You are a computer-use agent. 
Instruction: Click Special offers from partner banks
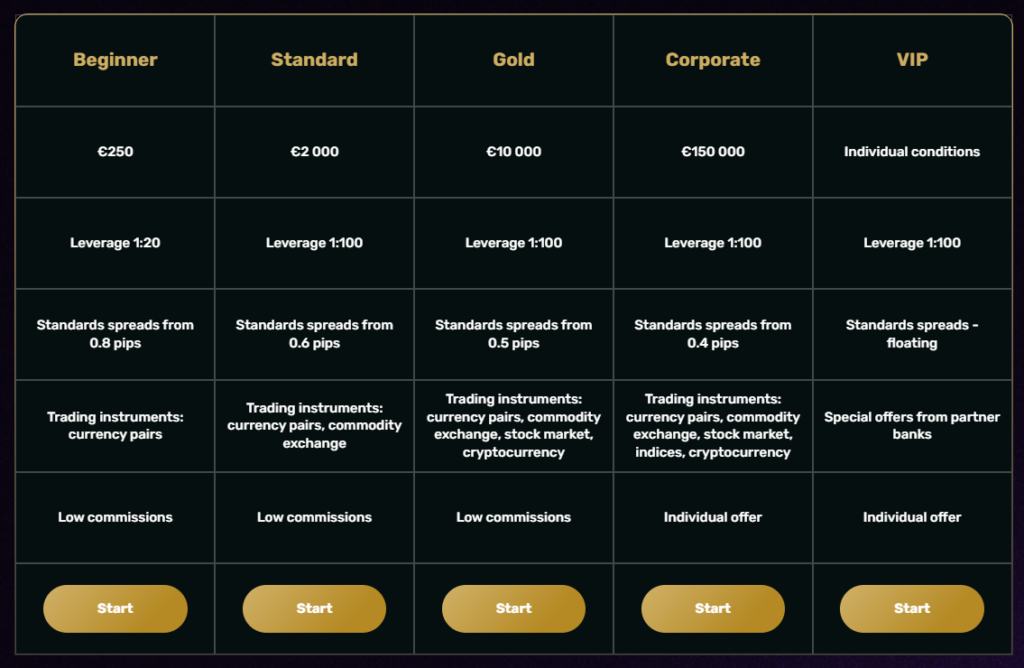click(x=912, y=426)
